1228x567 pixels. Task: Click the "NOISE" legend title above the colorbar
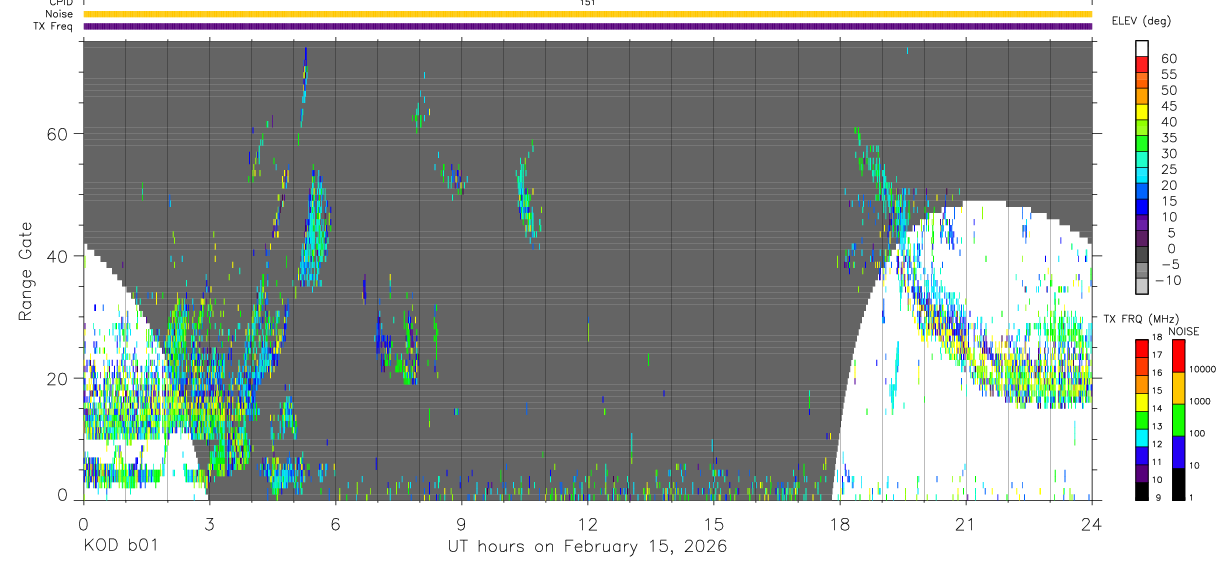(1184, 331)
